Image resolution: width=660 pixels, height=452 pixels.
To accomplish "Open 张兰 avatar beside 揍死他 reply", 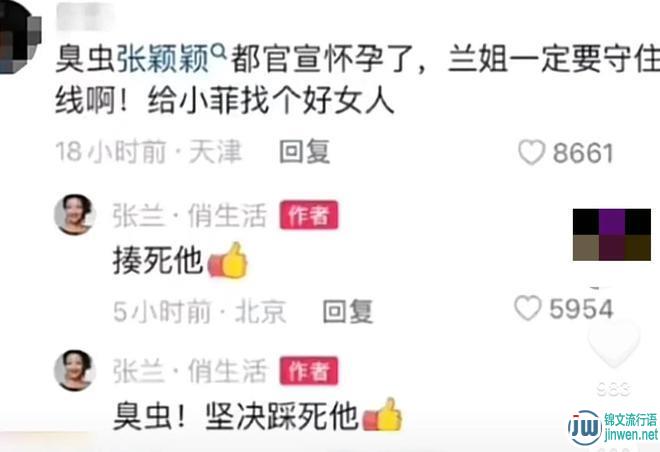I will [x=75, y=214].
